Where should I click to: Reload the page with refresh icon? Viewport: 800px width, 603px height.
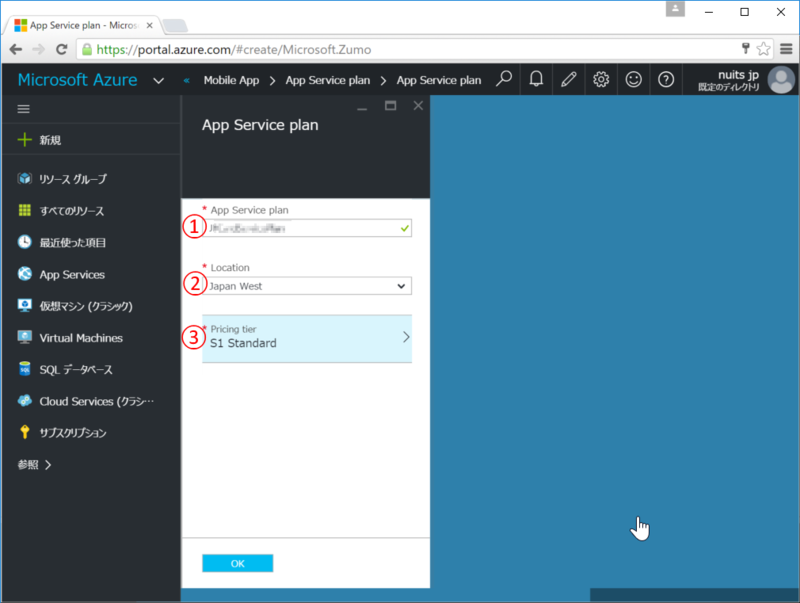coord(62,49)
